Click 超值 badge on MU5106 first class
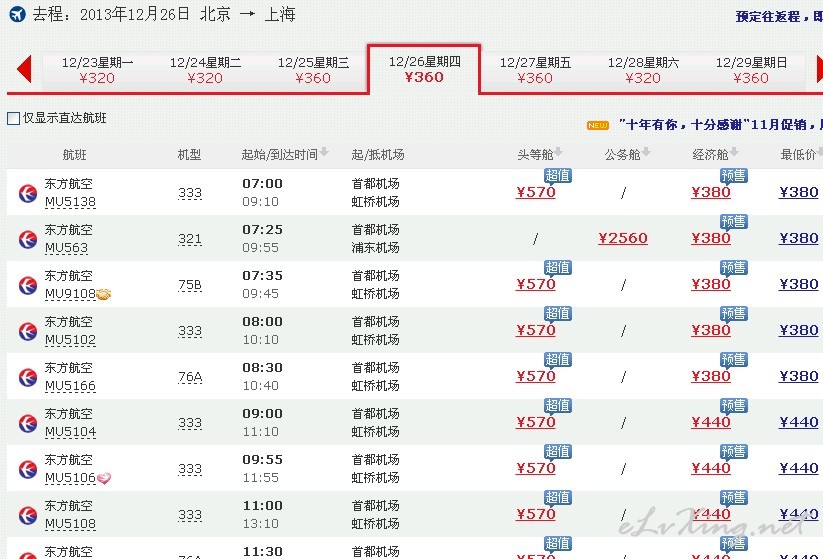The height and width of the screenshot is (559, 823). (557, 451)
